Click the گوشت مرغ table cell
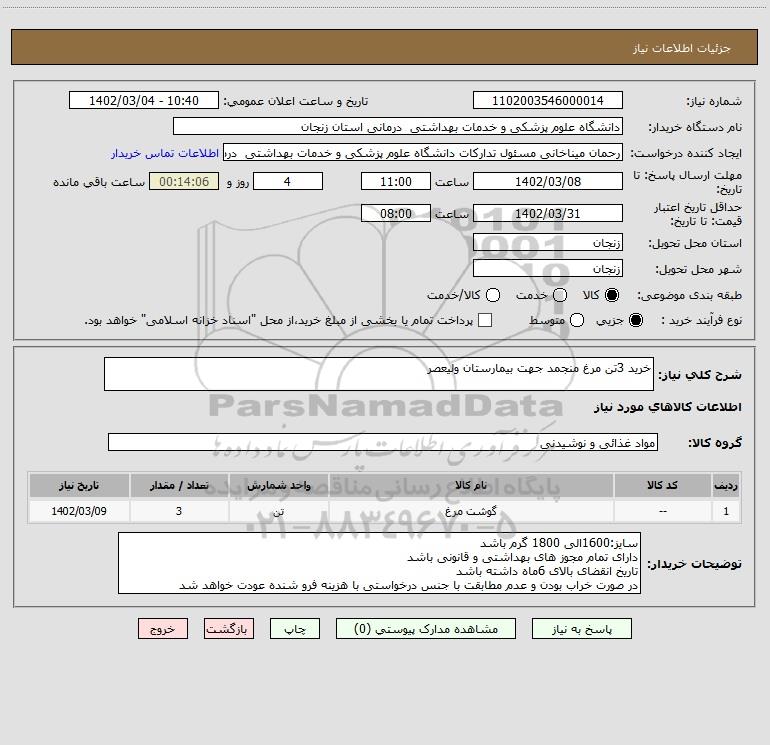 click(x=471, y=511)
